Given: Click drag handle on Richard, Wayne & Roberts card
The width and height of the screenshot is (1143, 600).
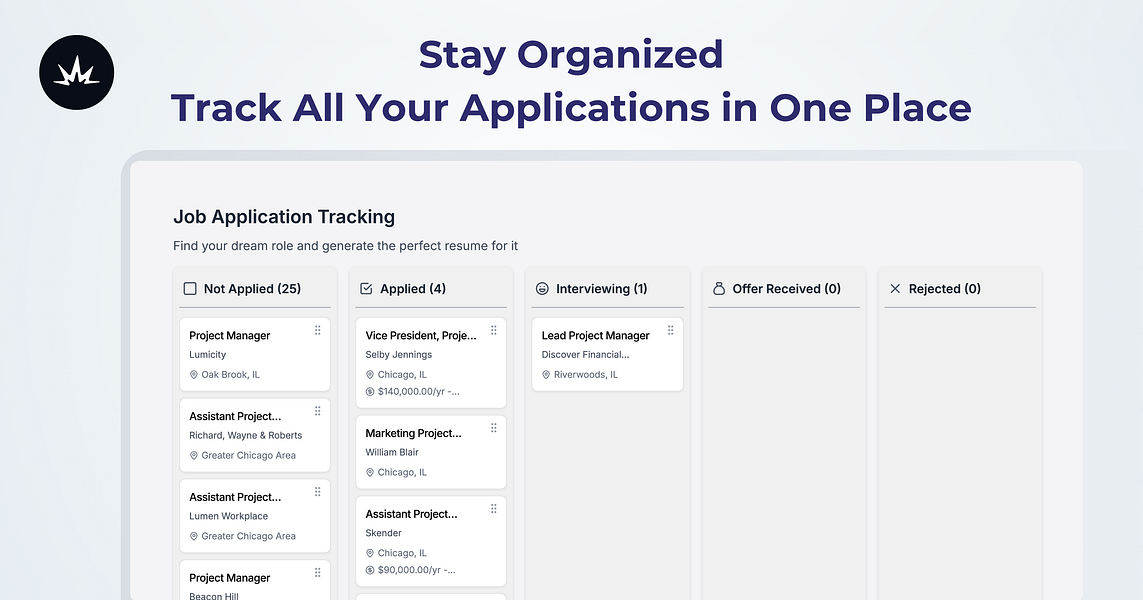Looking at the screenshot, I should click(x=318, y=411).
